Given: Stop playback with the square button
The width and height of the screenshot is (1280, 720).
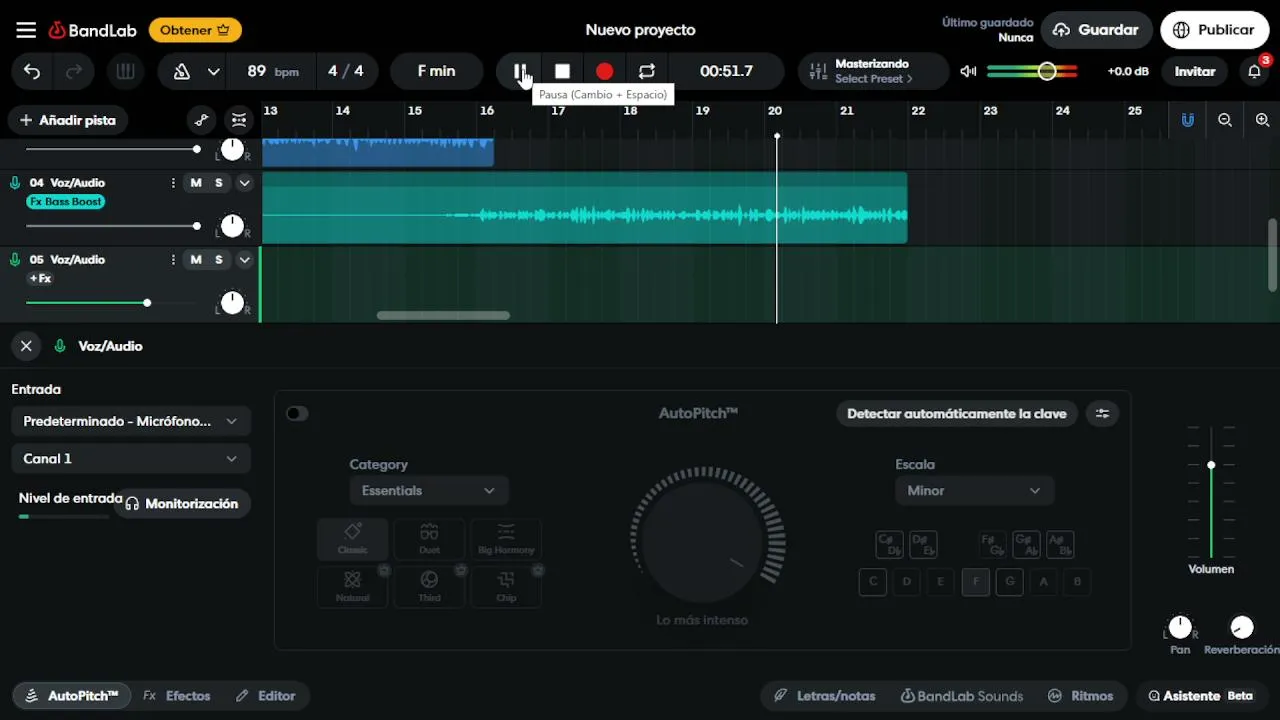Looking at the screenshot, I should (562, 71).
